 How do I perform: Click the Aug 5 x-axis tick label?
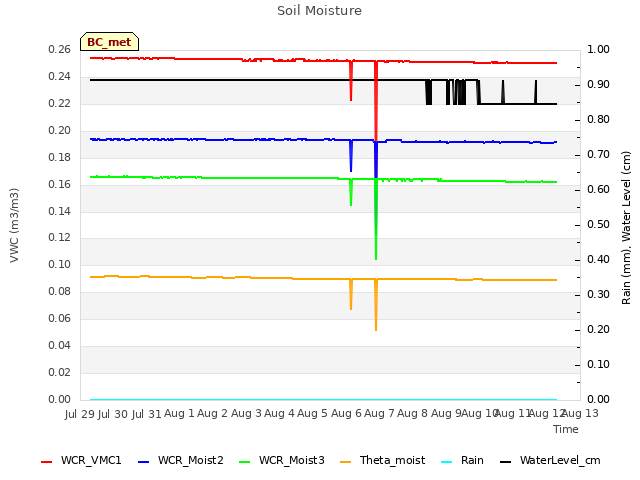coord(312,413)
